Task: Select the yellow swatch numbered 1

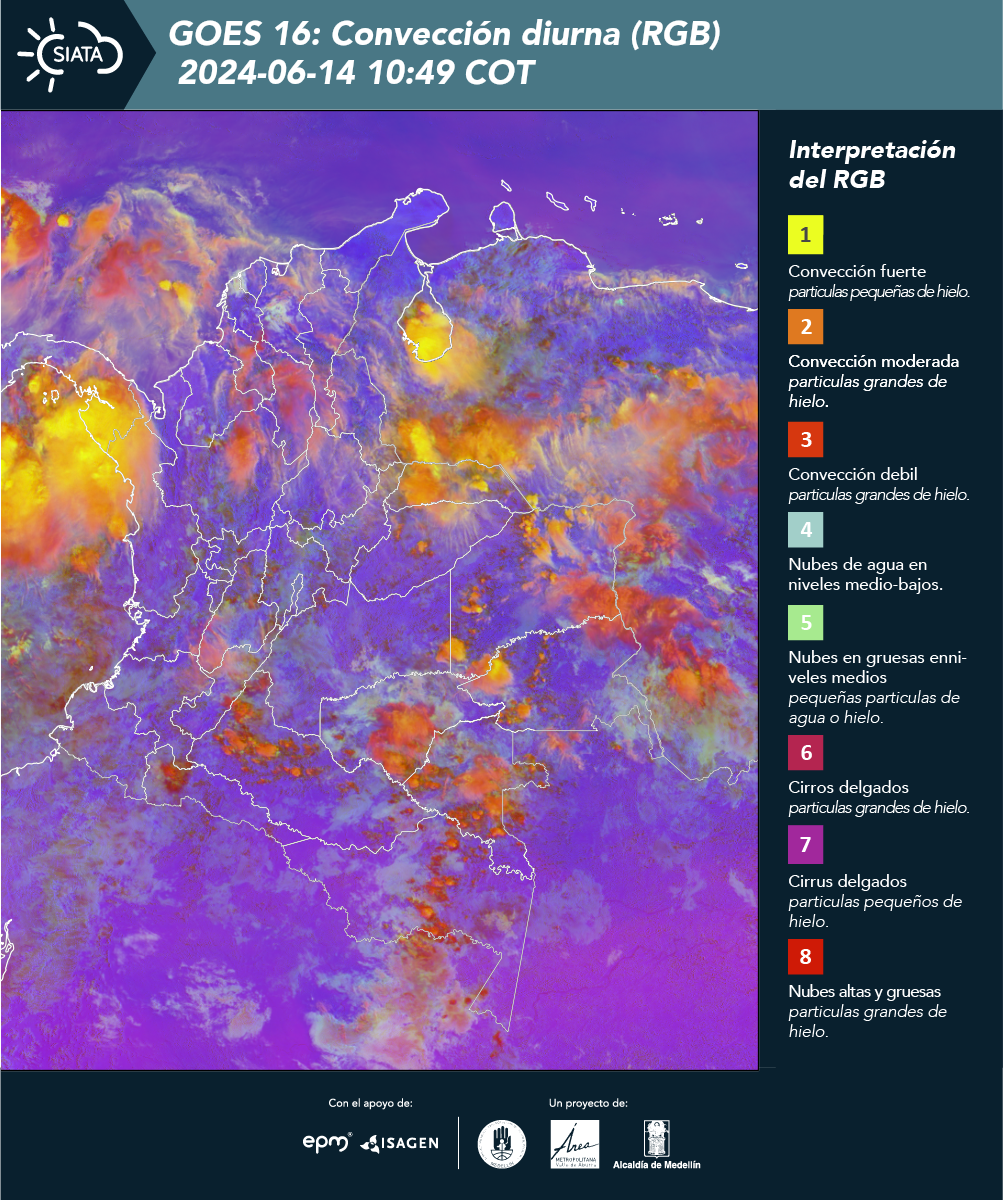Action: pos(805,235)
